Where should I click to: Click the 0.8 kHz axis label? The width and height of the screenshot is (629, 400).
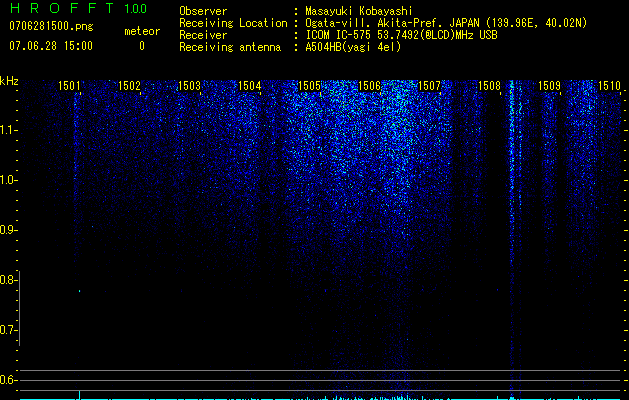point(7,280)
